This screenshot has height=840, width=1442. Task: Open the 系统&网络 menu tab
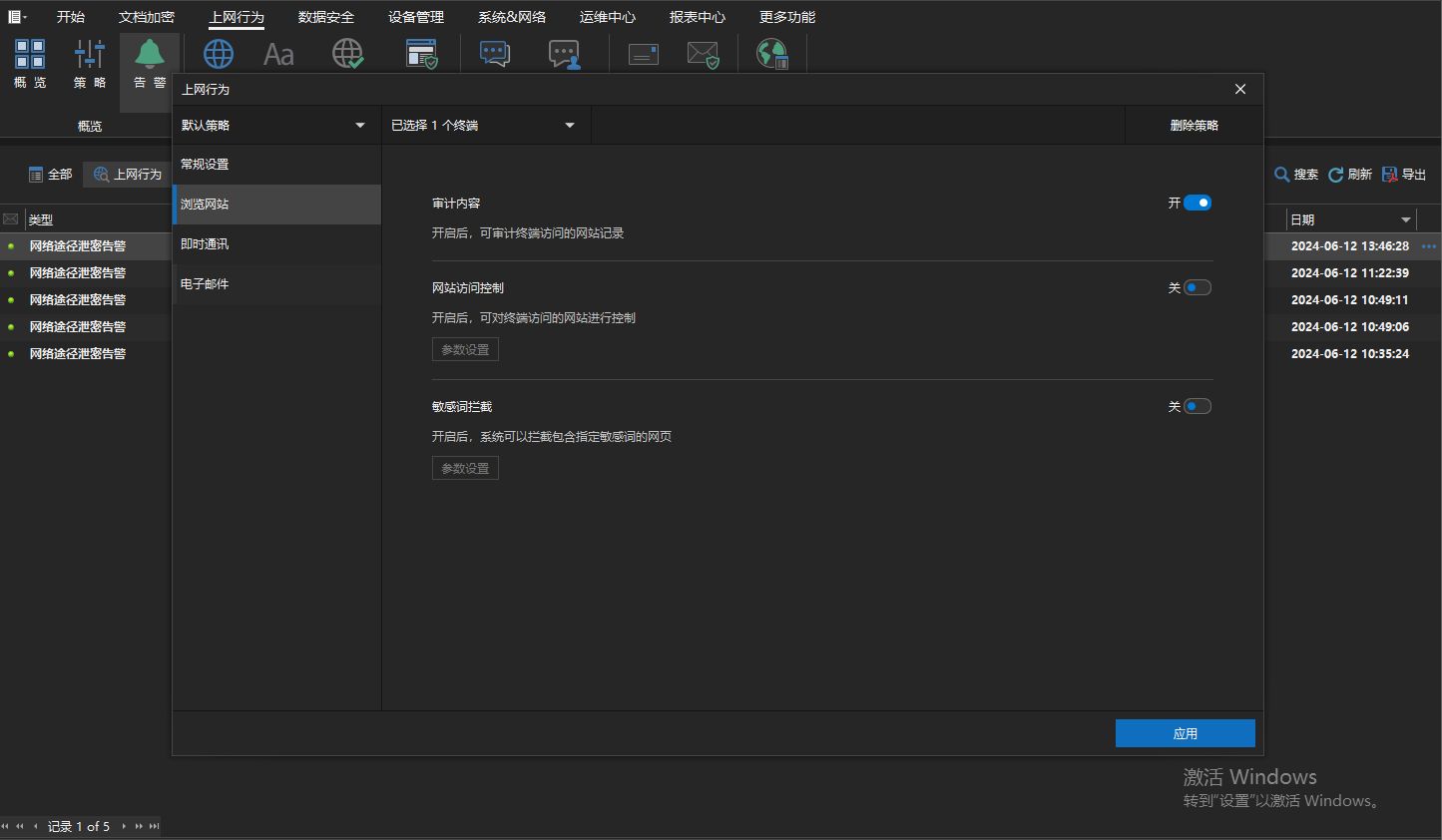(512, 17)
